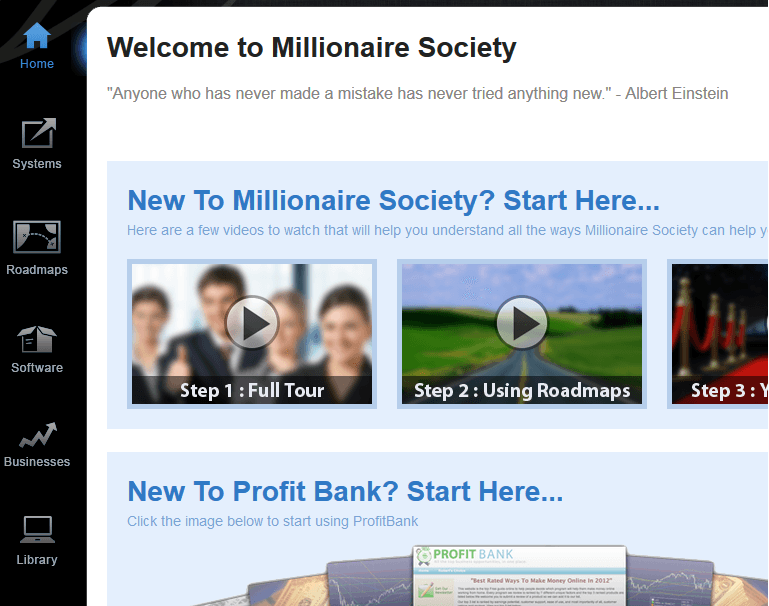This screenshot has height=606, width=769.
Task: Play the Step 1 Full Tour video
Action: click(x=252, y=323)
